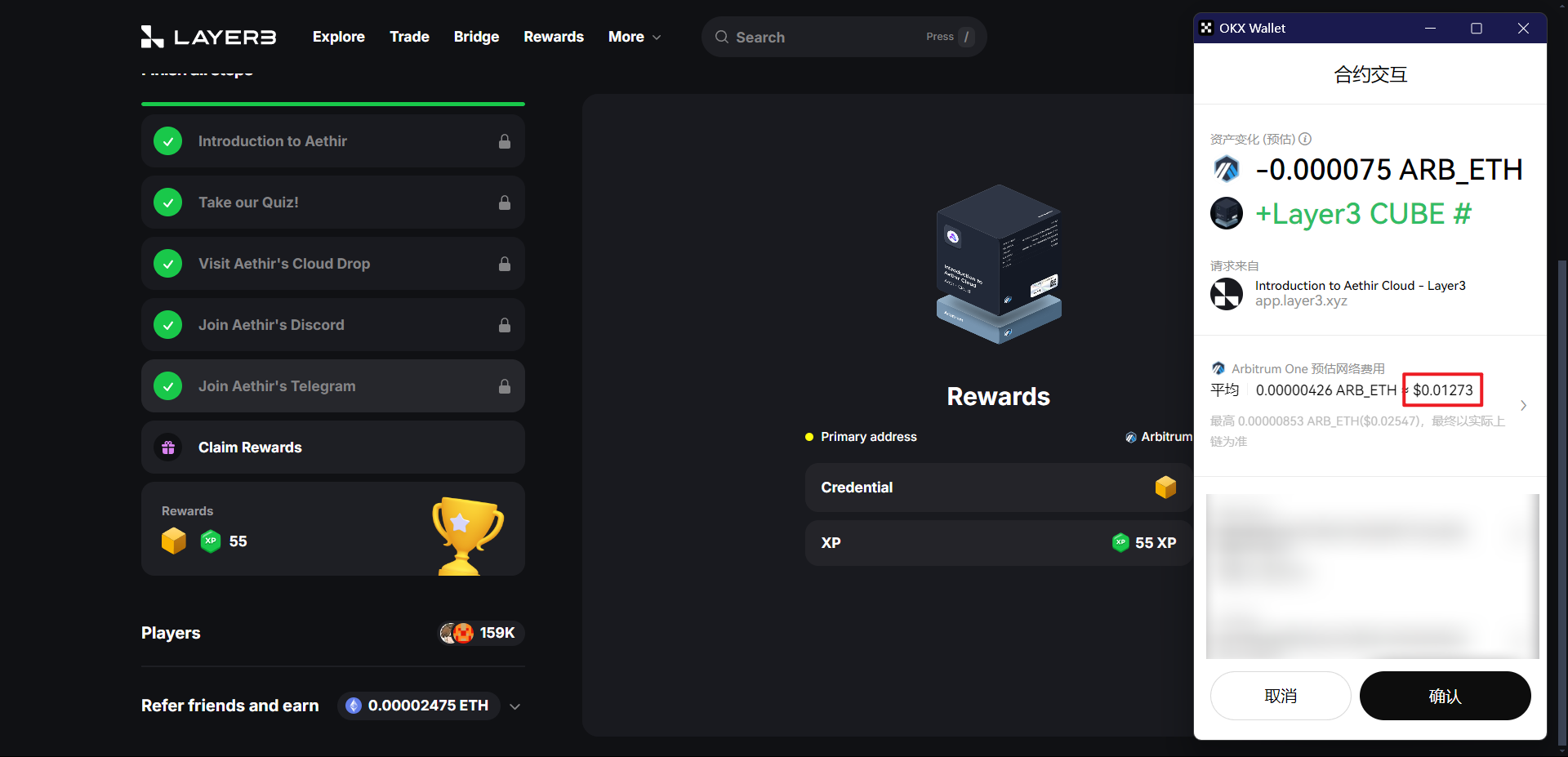The height and width of the screenshot is (757, 1568).
Task: Click the 55 XP reward row
Action: pos(999,543)
